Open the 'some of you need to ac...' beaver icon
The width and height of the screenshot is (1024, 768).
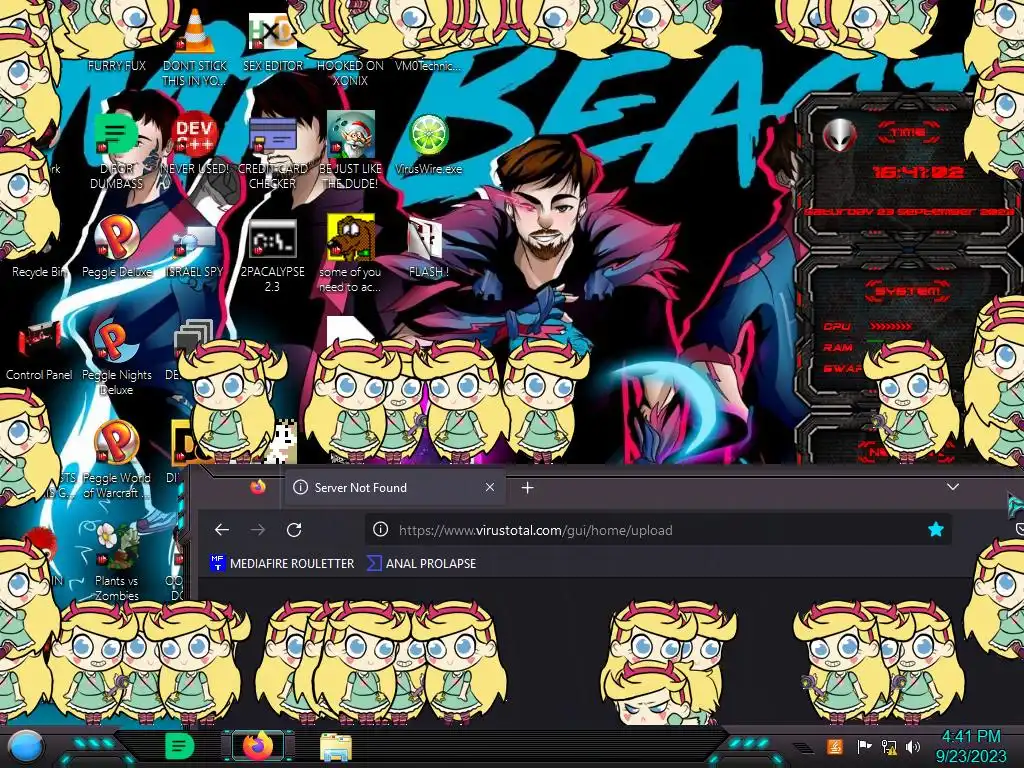[x=350, y=253]
